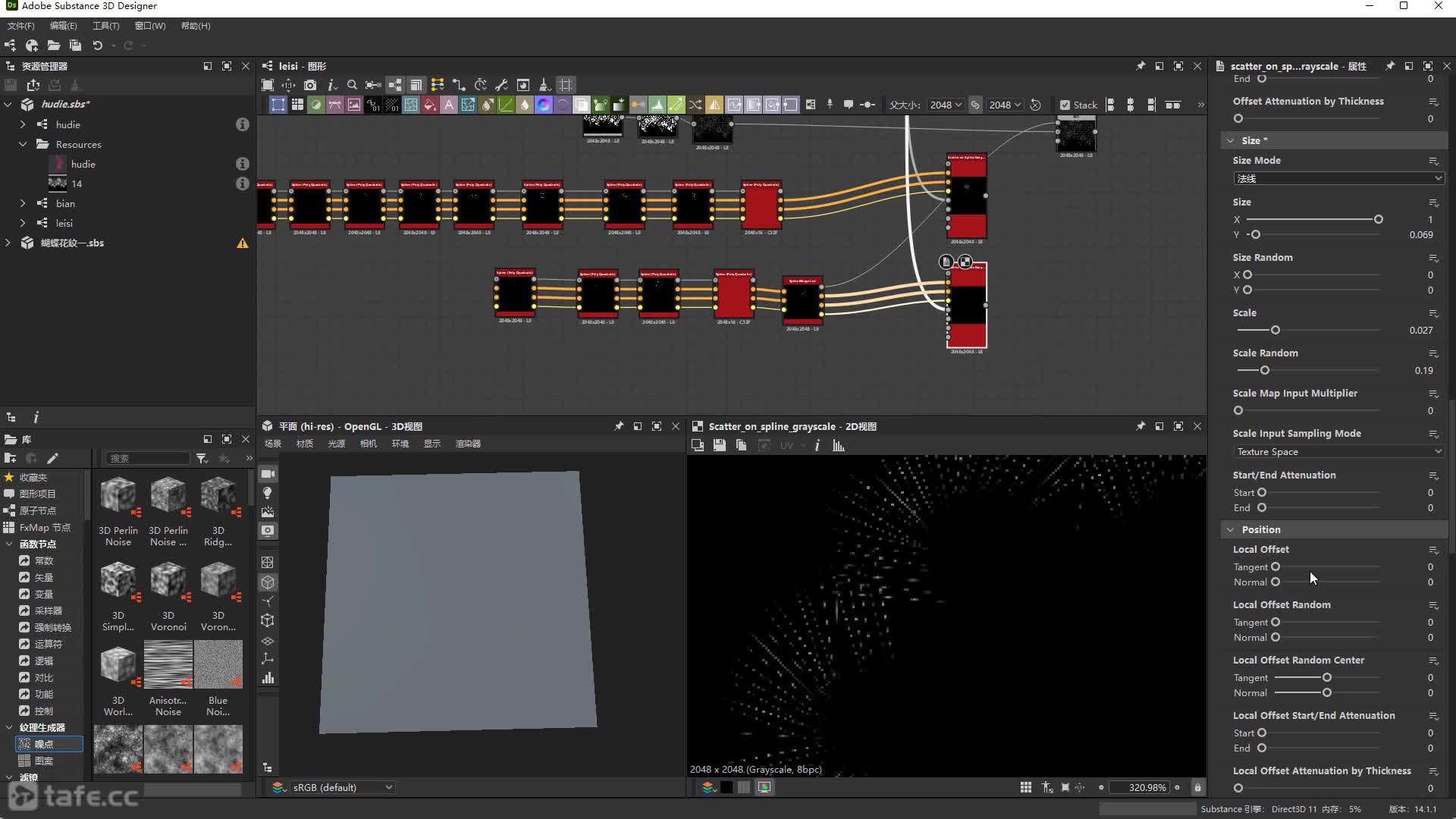Click the lock icon beside 2D view zoom

click(1198, 787)
